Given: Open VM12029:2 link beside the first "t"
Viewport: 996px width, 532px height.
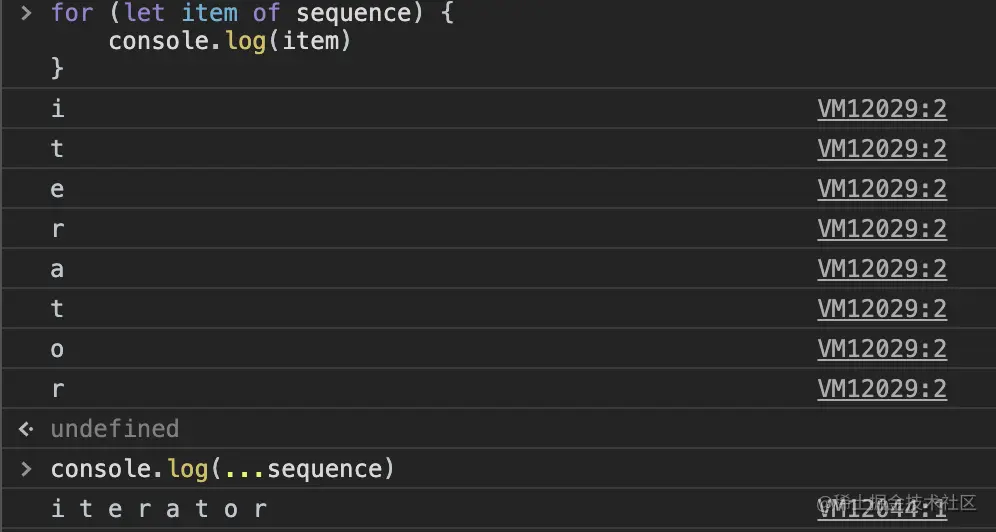Looking at the screenshot, I should pyautogui.click(x=881, y=149).
